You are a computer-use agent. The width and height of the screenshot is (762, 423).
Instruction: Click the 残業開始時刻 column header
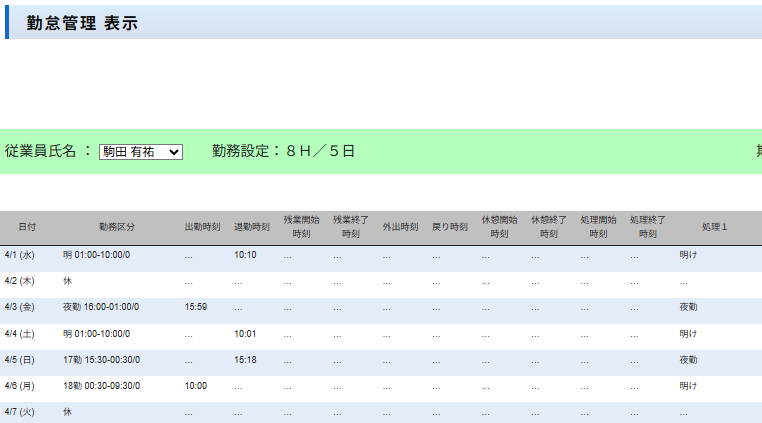pyautogui.click(x=301, y=226)
